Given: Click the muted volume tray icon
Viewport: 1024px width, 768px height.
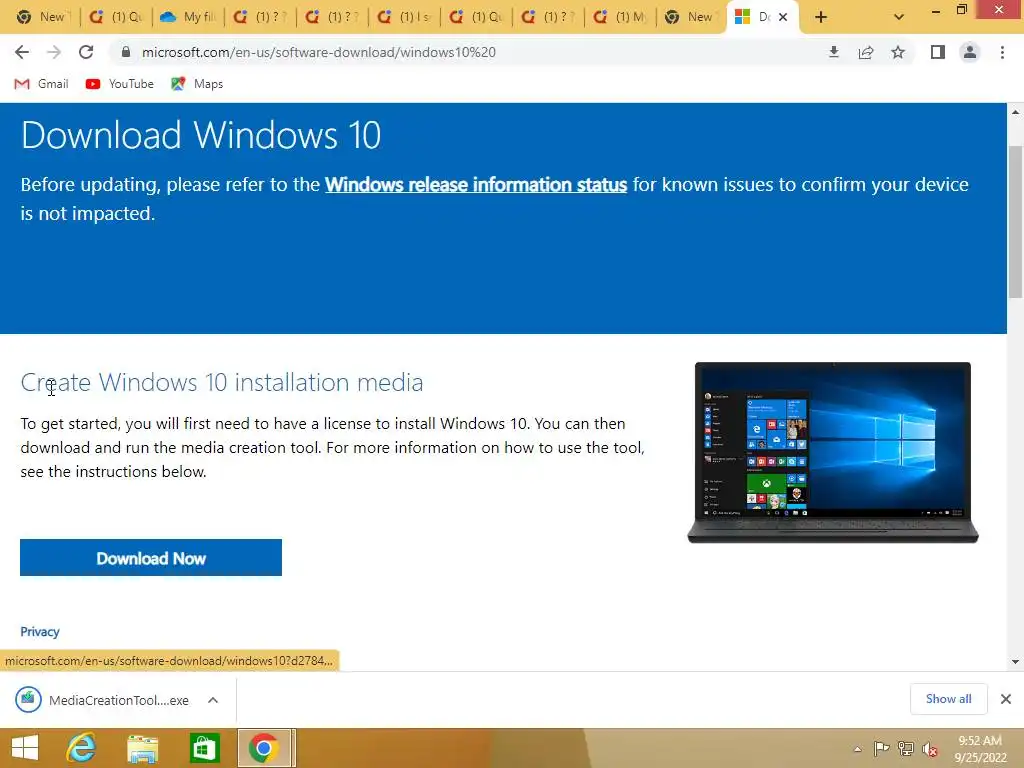Looking at the screenshot, I should pos(930,749).
